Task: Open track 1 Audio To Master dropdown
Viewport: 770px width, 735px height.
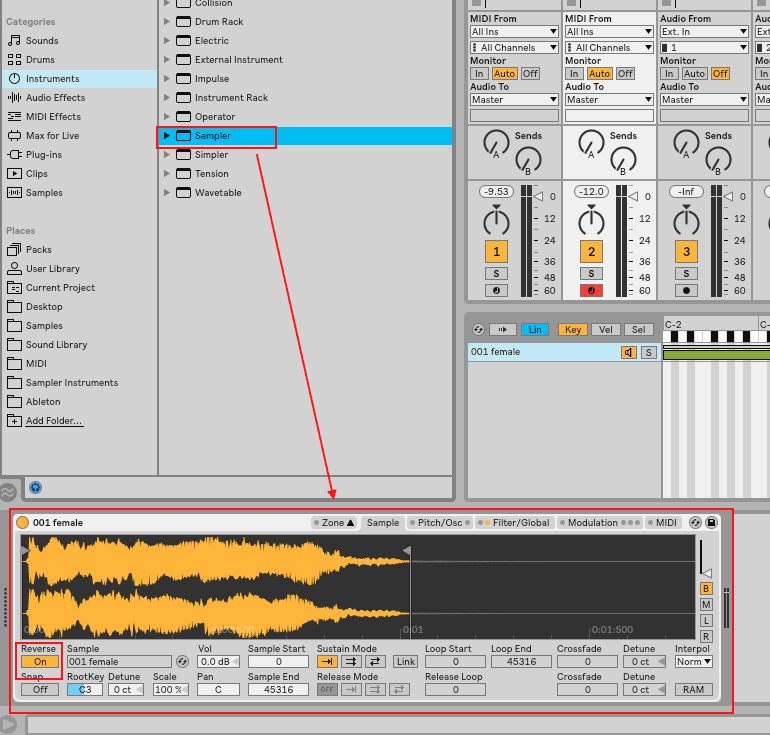Action: coord(514,99)
